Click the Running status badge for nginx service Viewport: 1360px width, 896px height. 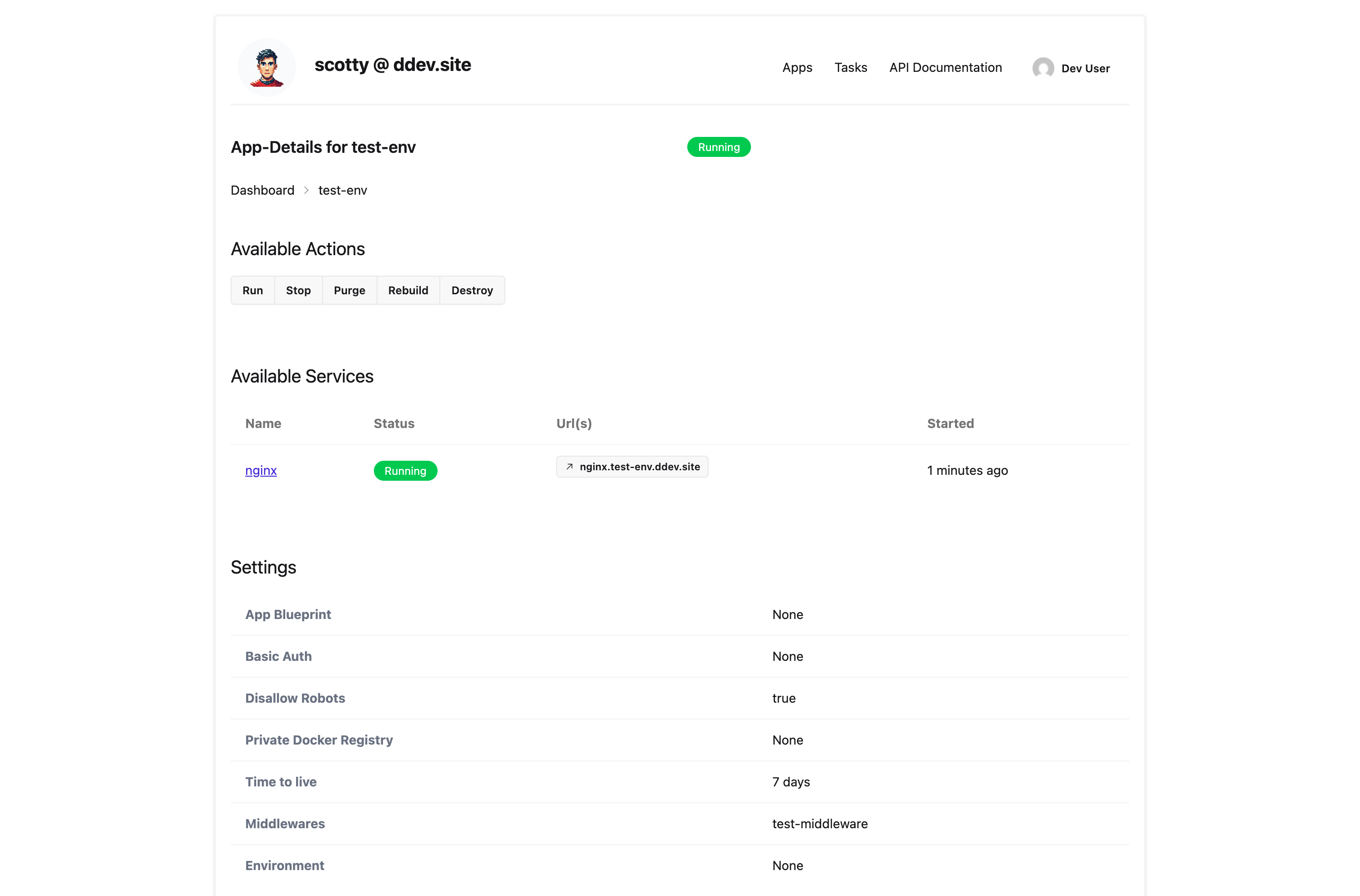[x=405, y=470]
